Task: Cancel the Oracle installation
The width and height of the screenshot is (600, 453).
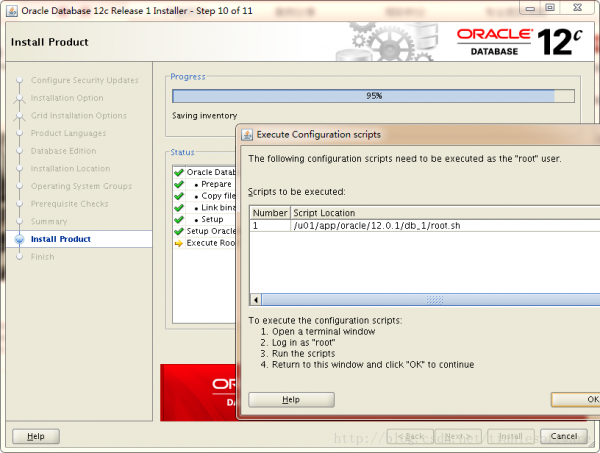Action: pos(564,436)
